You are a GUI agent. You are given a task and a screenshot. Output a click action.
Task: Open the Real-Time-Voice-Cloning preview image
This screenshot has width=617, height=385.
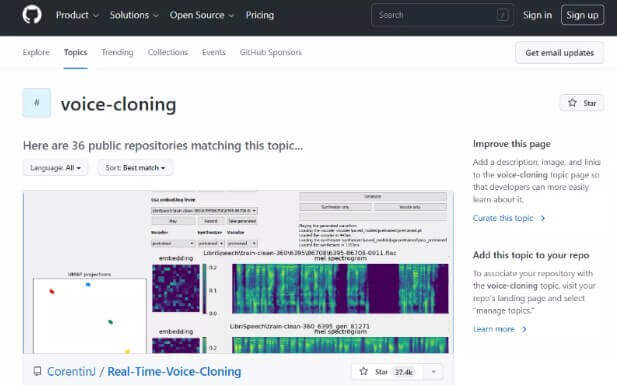tap(238, 272)
